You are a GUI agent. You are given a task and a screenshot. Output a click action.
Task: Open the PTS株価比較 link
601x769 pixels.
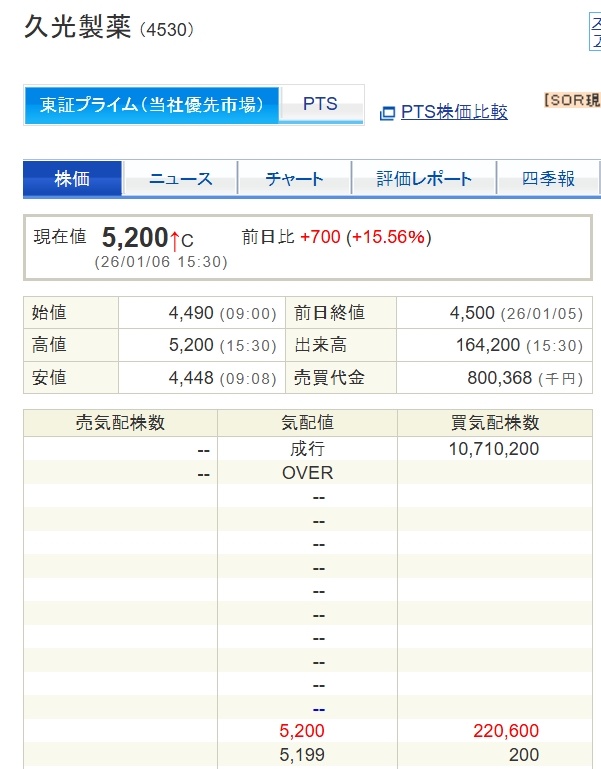[x=454, y=112]
